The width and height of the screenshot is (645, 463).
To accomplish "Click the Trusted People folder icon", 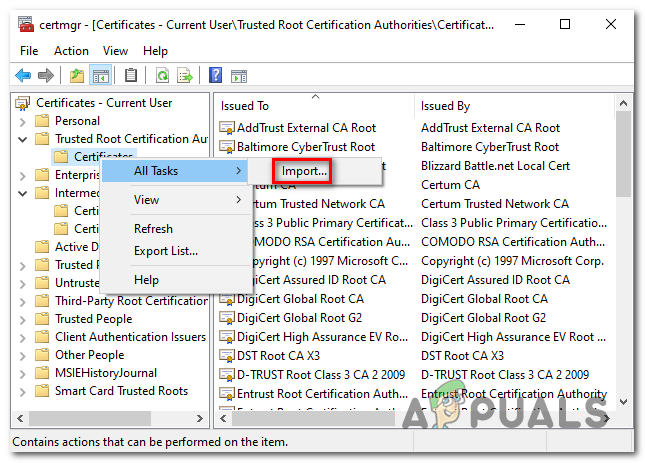I will click(42, 319).
